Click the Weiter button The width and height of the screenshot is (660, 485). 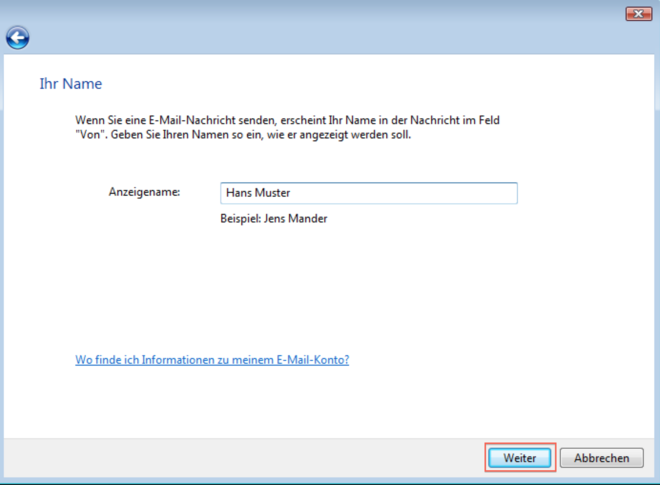(x=520, y=458)
